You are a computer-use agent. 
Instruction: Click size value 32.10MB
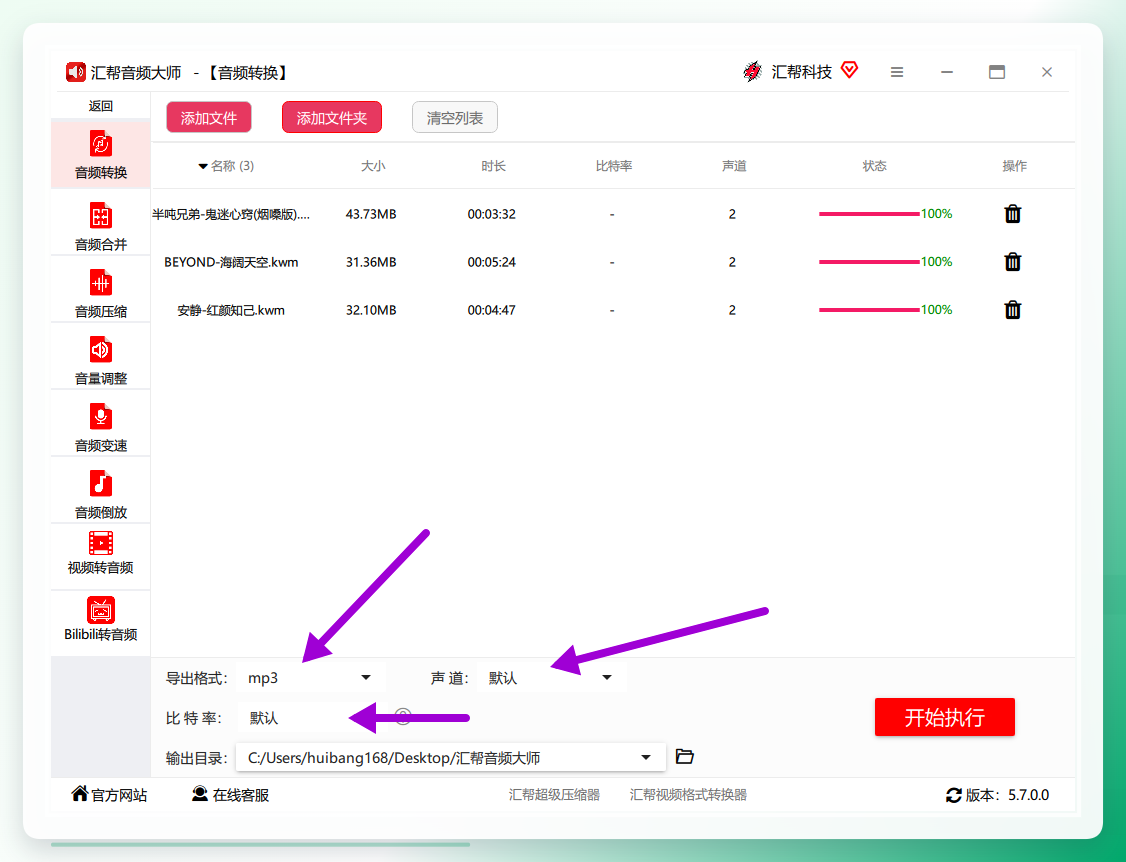pyautogui.click(x=371, y=310)
